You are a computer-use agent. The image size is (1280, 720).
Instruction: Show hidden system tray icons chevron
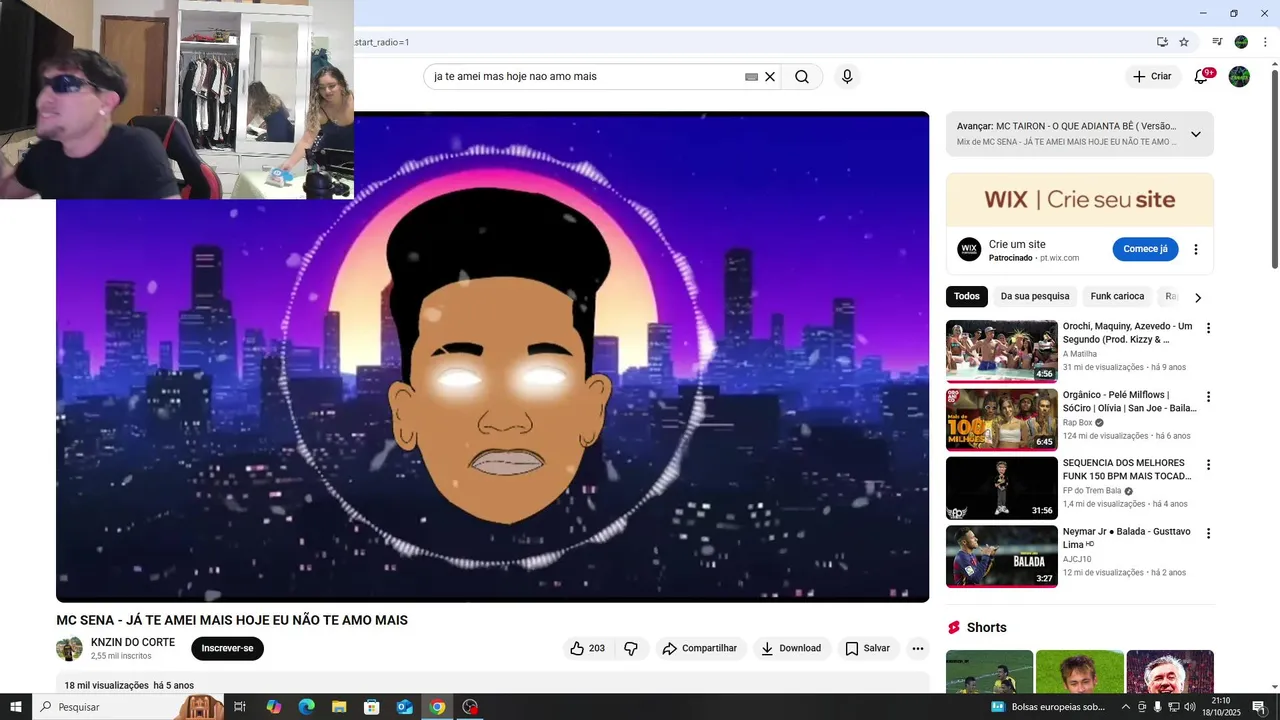(x=1126, y=707)
